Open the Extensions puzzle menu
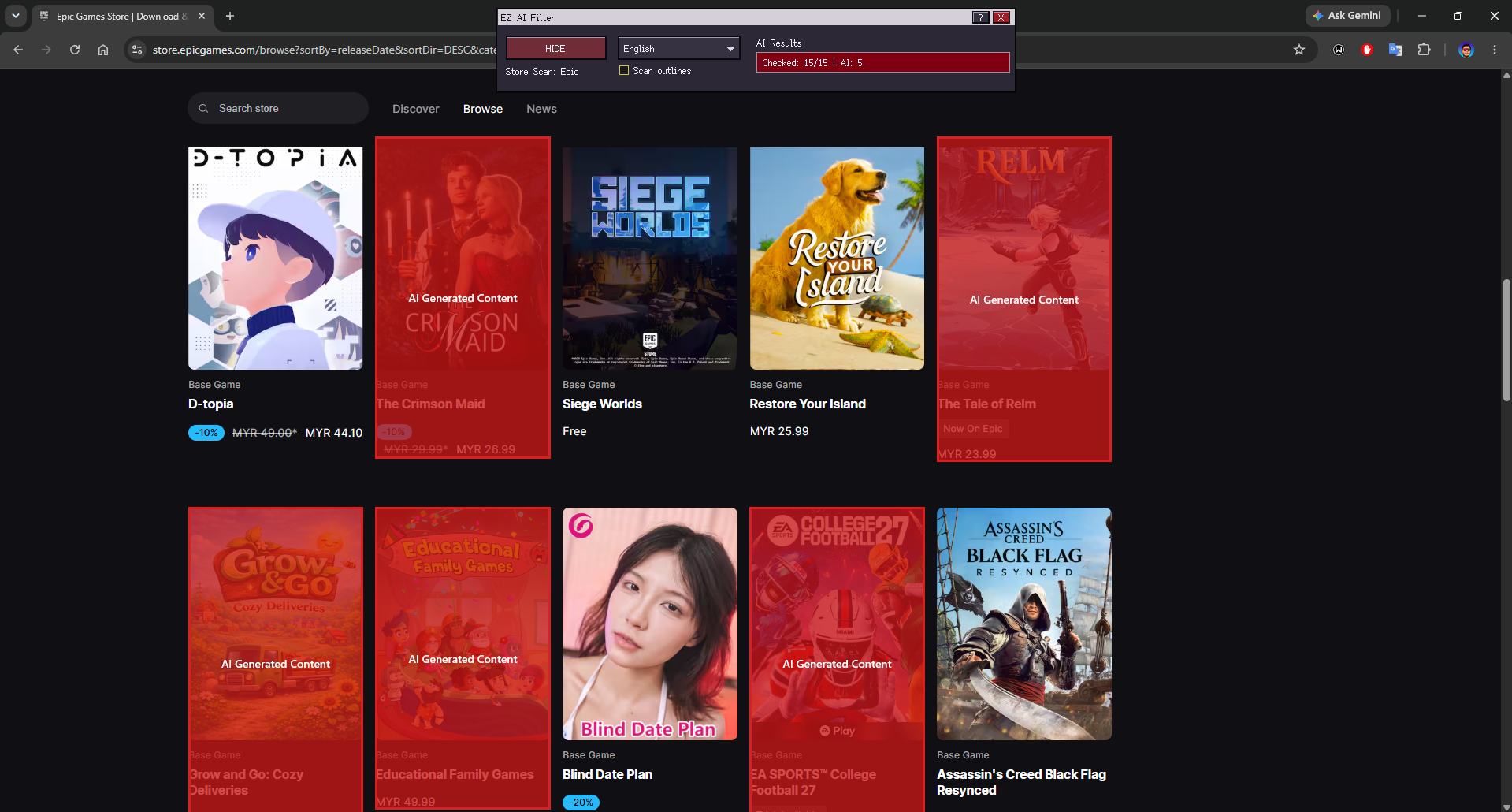1512x812 pixels. click(x=1424, y=50)
